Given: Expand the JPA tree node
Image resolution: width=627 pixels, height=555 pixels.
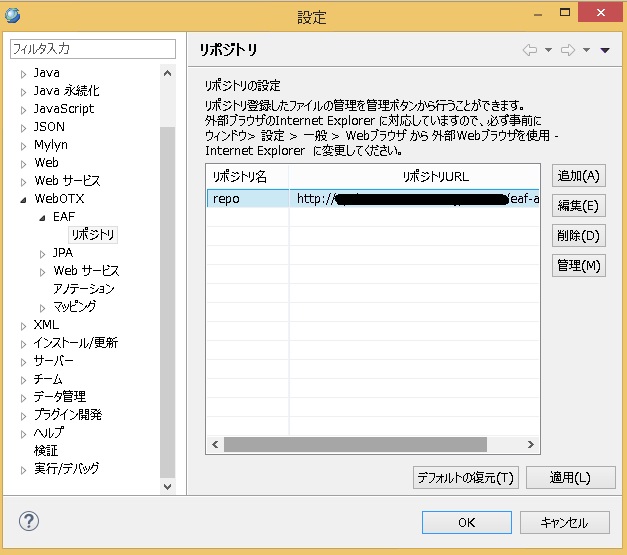Looking at the screenshot, I should click(42, 253).
